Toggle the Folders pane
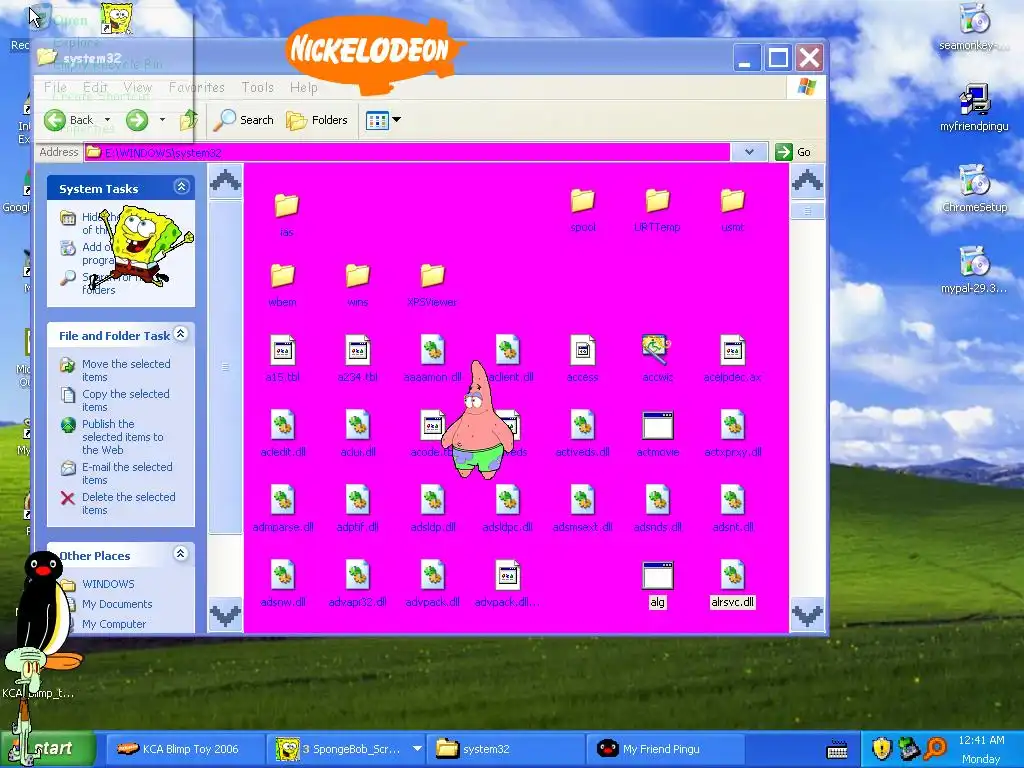The height and width of the screenshot is (768, 1024). tap(317, 120)
